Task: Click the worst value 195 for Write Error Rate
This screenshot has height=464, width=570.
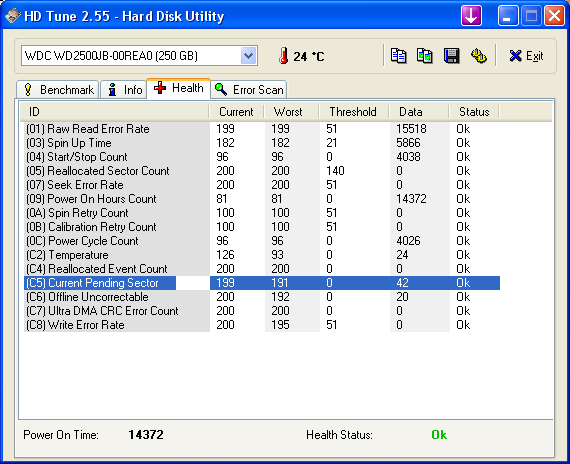Action: pos(280,325)
